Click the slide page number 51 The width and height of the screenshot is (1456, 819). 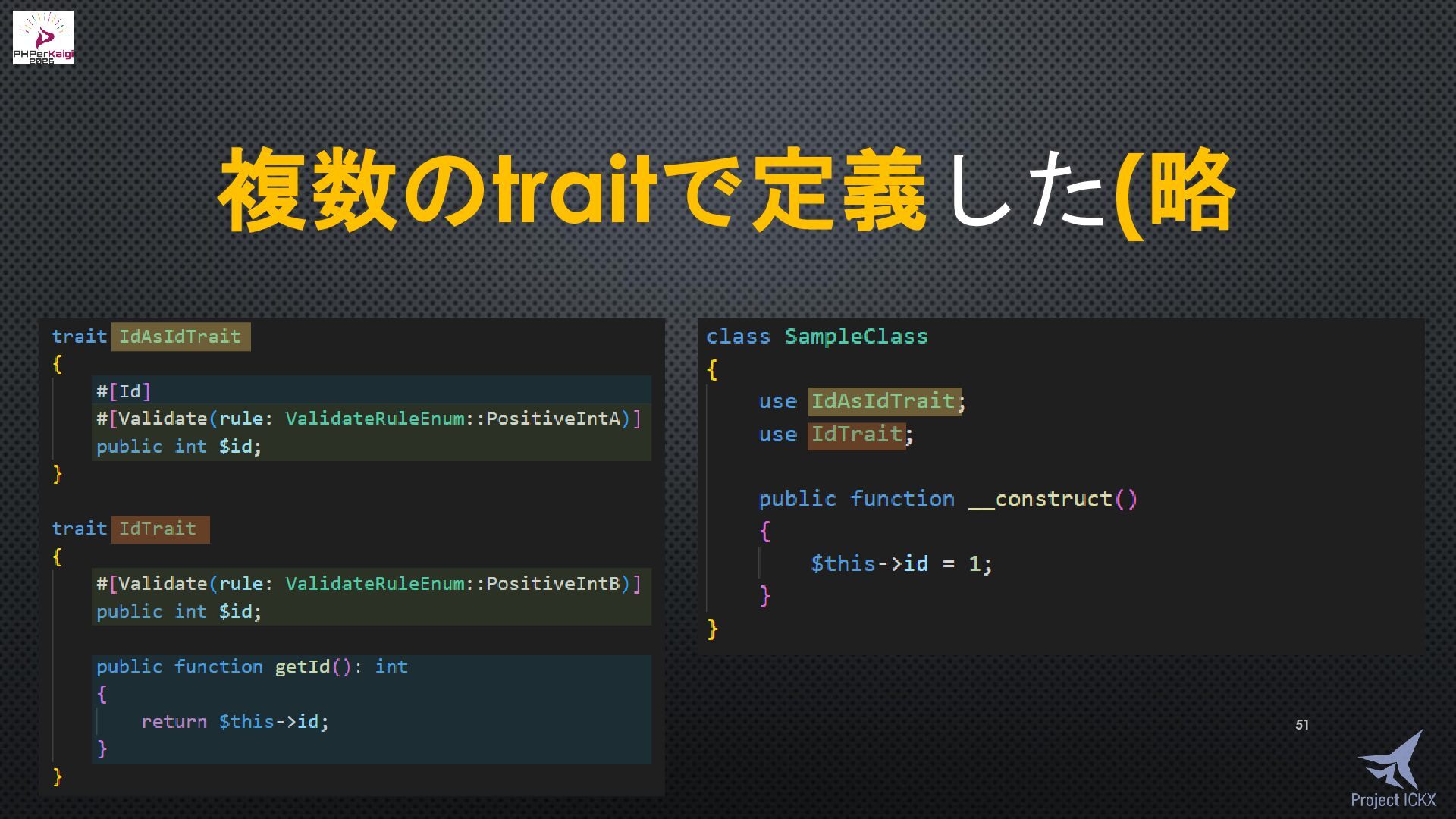pos(1302,725)
